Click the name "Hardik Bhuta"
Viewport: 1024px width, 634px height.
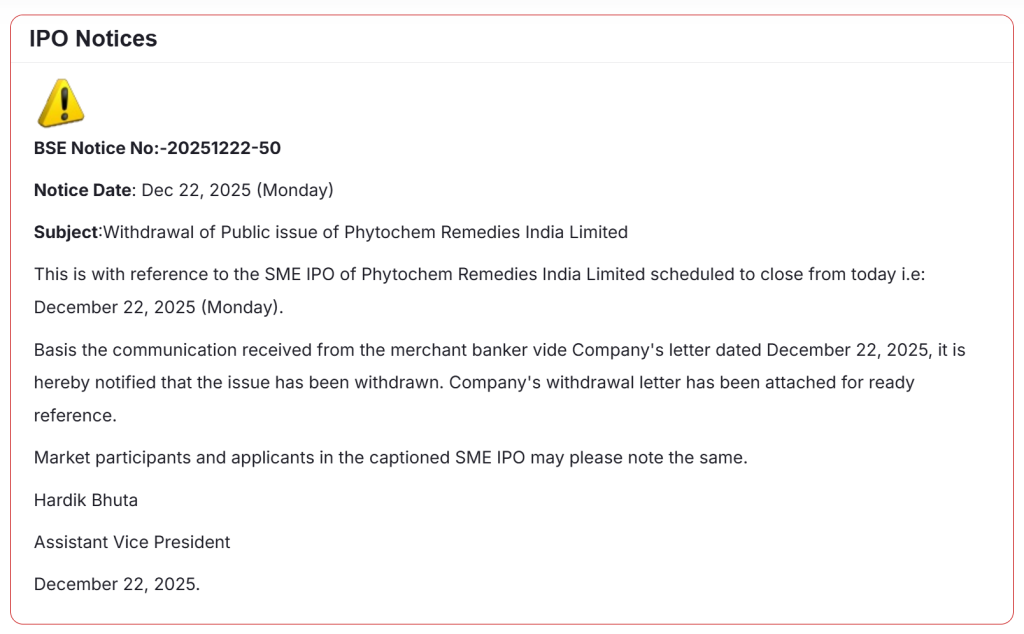tap(86, 500)
